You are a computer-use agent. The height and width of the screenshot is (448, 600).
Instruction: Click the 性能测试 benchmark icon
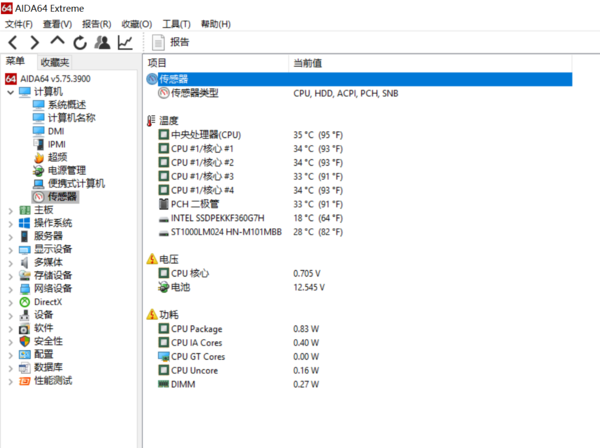click(x=24, y=381)
